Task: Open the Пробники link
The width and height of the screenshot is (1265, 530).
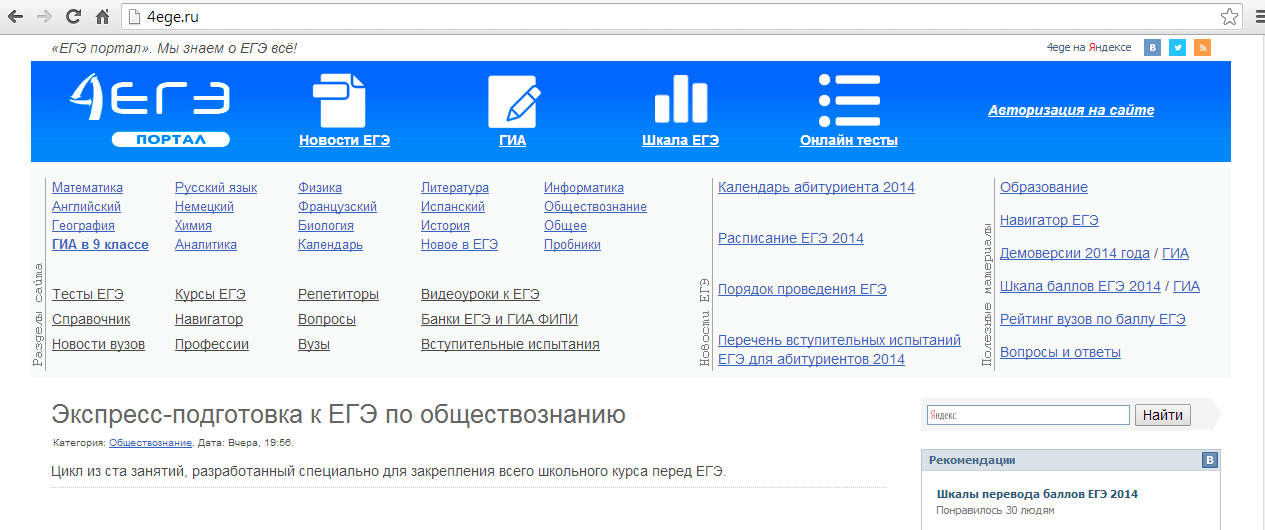Action: [x=572, y=244]
